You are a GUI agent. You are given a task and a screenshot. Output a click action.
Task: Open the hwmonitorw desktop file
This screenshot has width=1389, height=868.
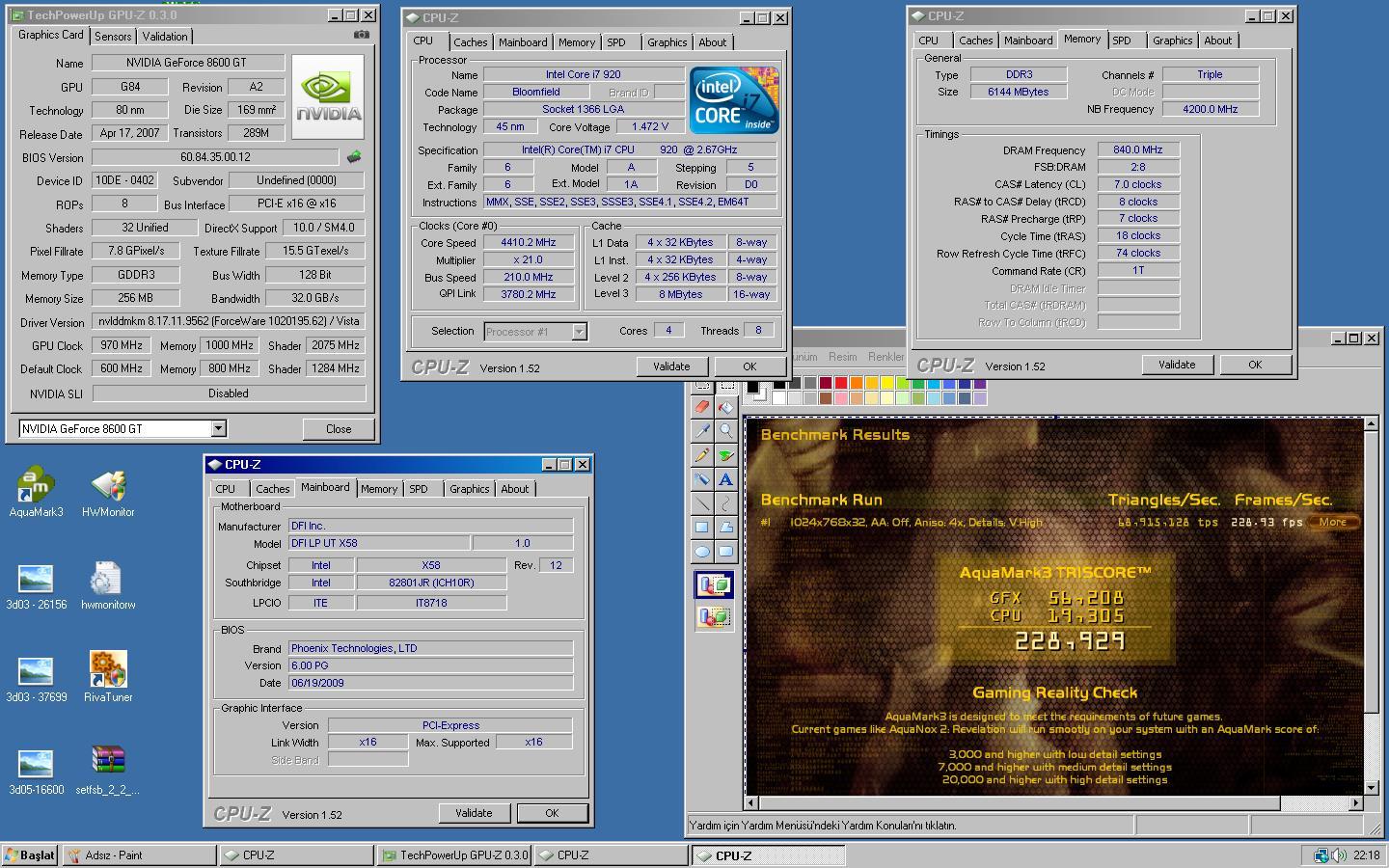[108, 585]
